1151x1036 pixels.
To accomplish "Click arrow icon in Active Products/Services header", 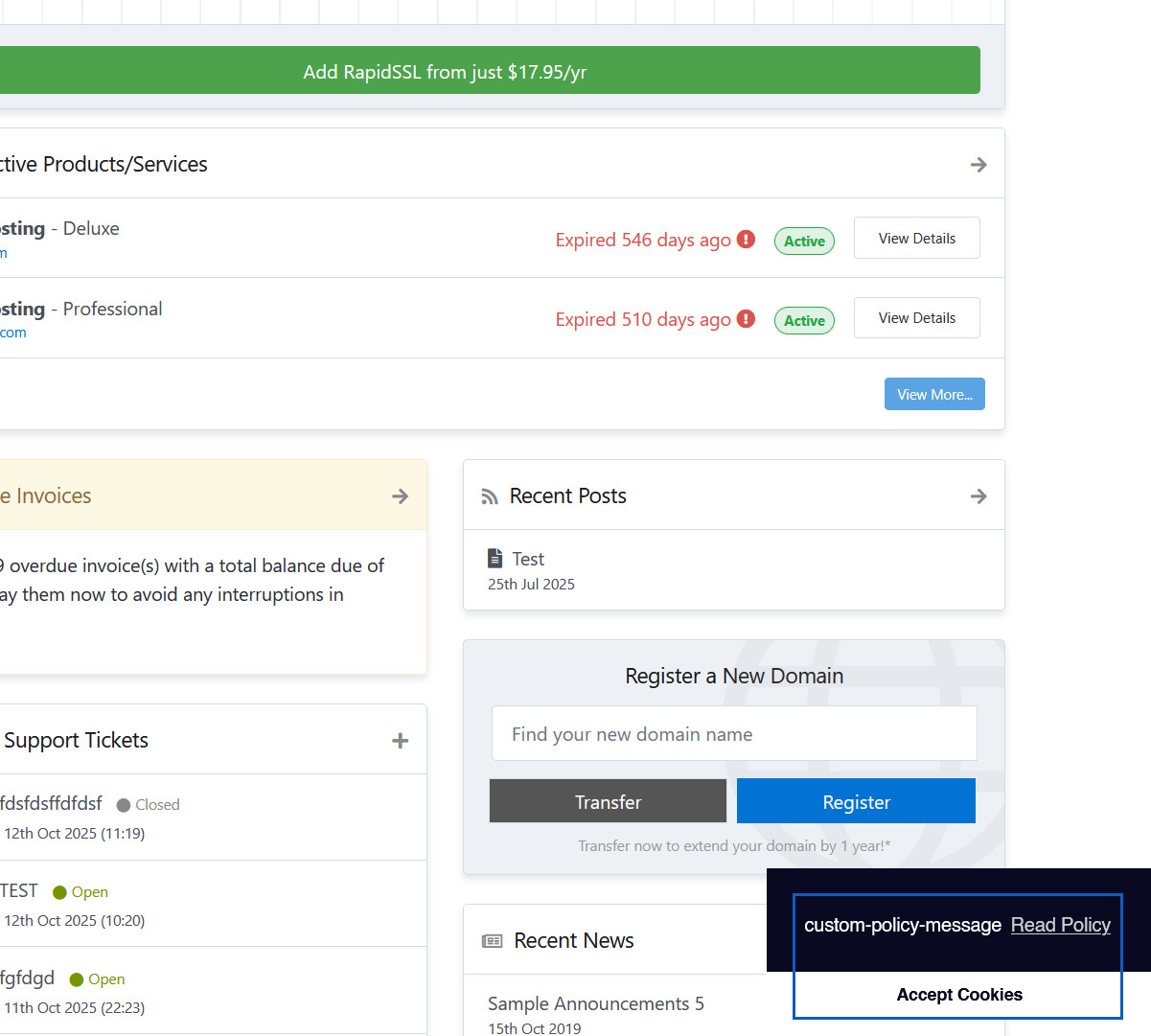I will [x=978, y=165].
